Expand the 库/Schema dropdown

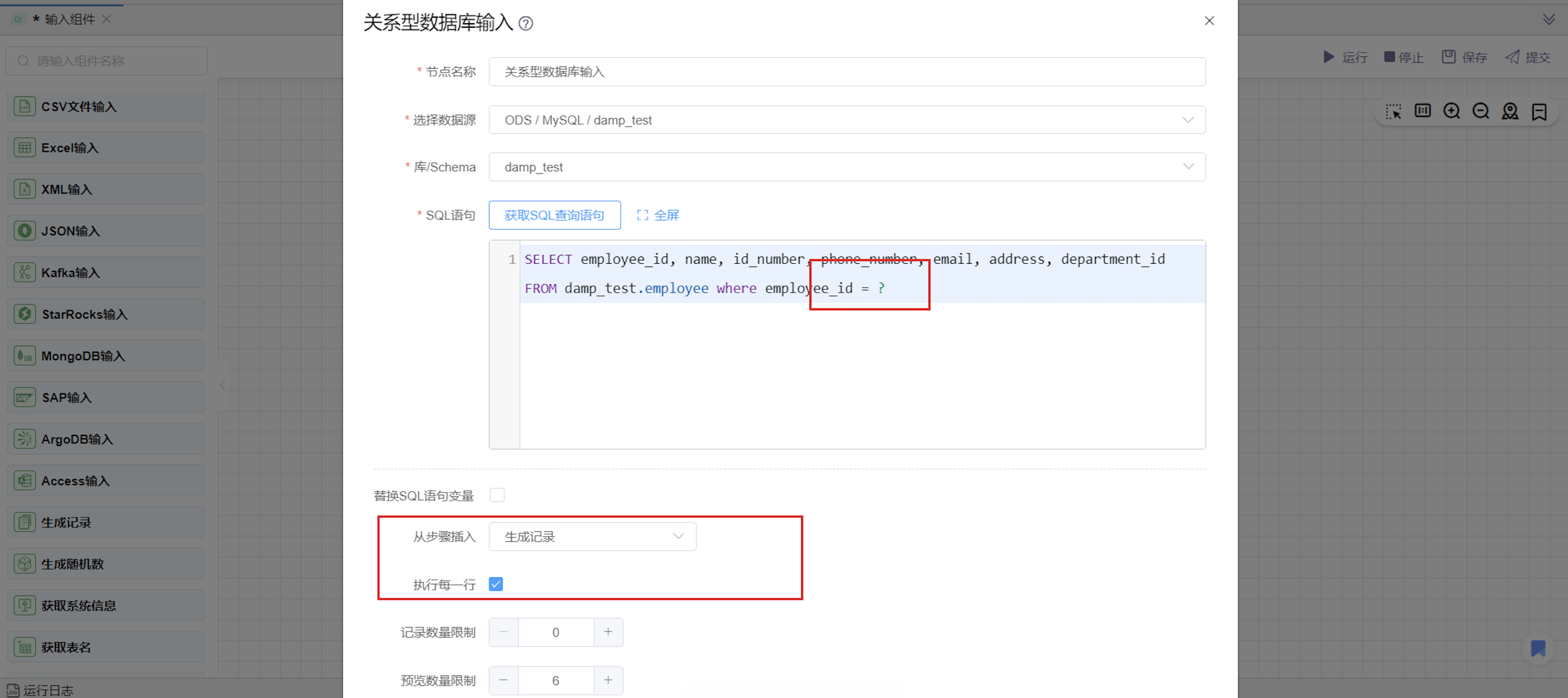[846, 167]
